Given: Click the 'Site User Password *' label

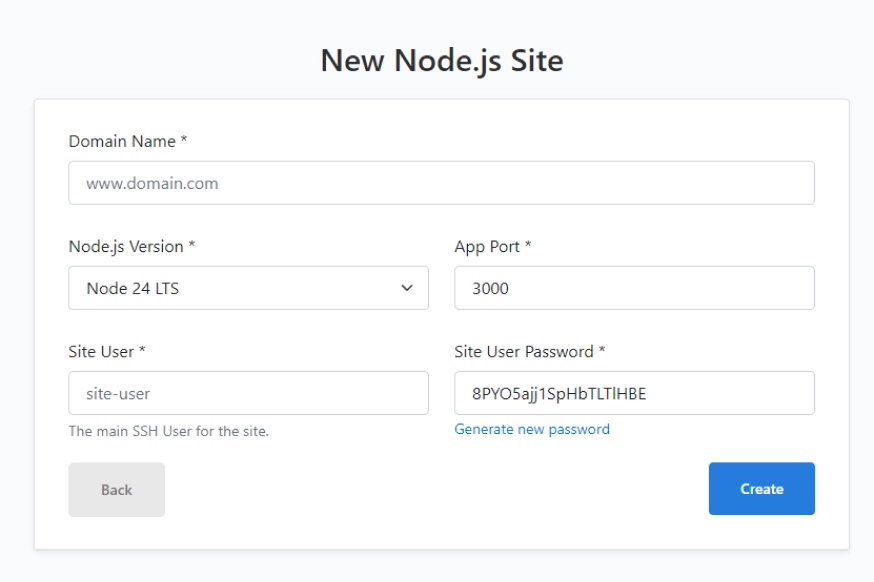Looking at the screenshot, I should coord(530,352).
